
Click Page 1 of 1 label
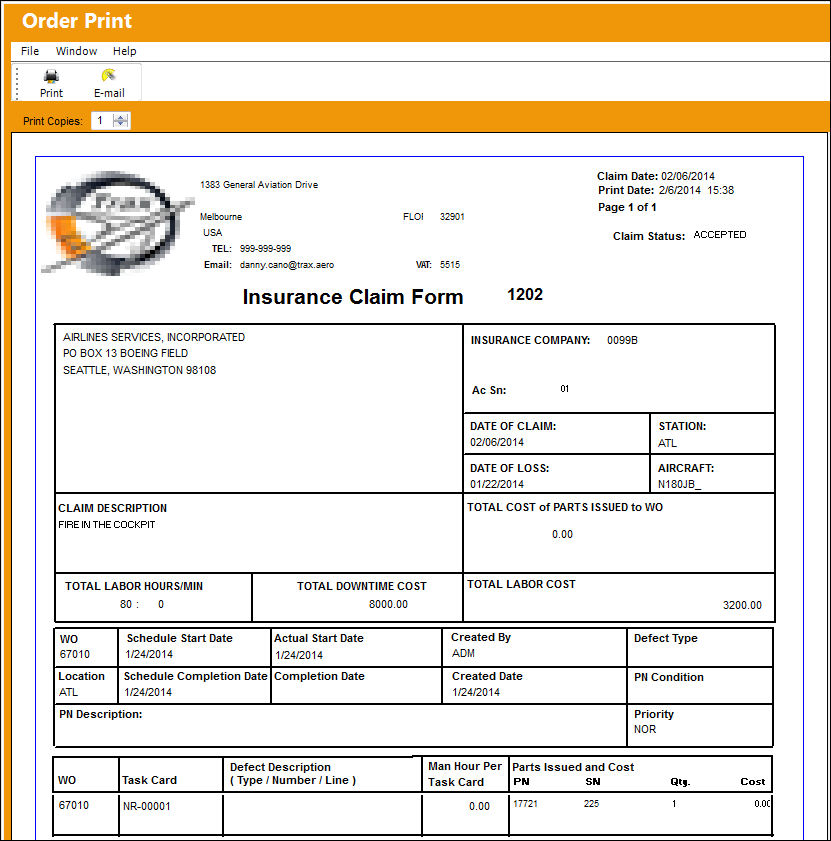[x=627, y=208]
